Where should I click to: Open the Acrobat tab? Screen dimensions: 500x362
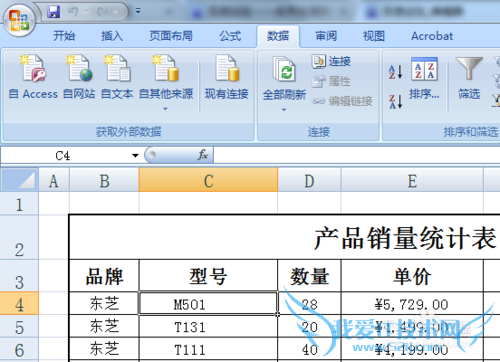point(432,36)
